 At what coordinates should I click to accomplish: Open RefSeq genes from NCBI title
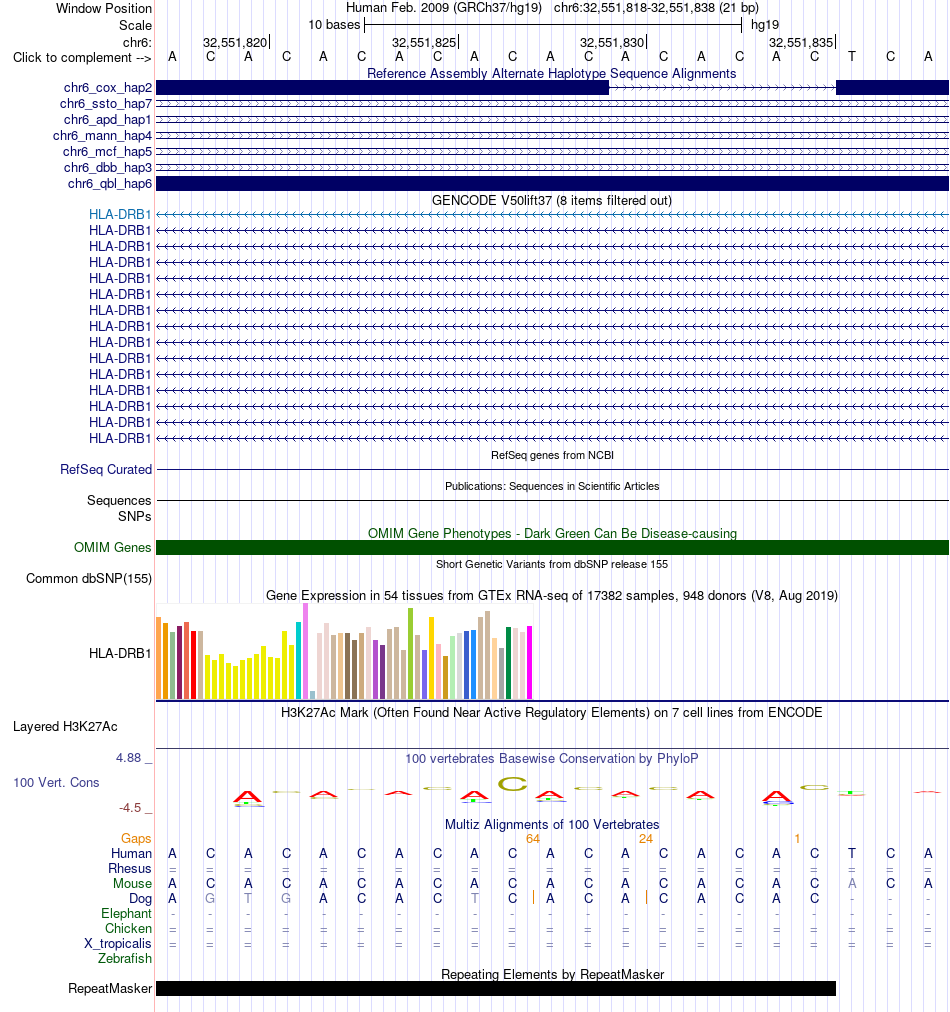[x=552, y=456]
